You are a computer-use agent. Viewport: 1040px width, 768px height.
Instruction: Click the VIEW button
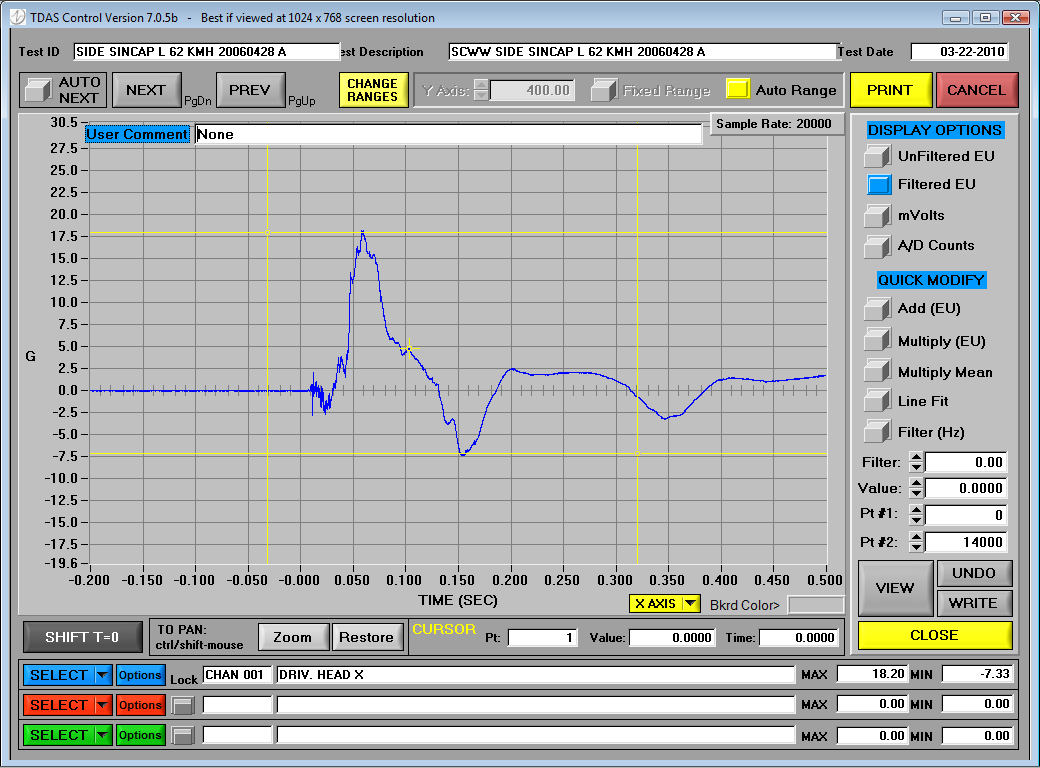point(895,588)
